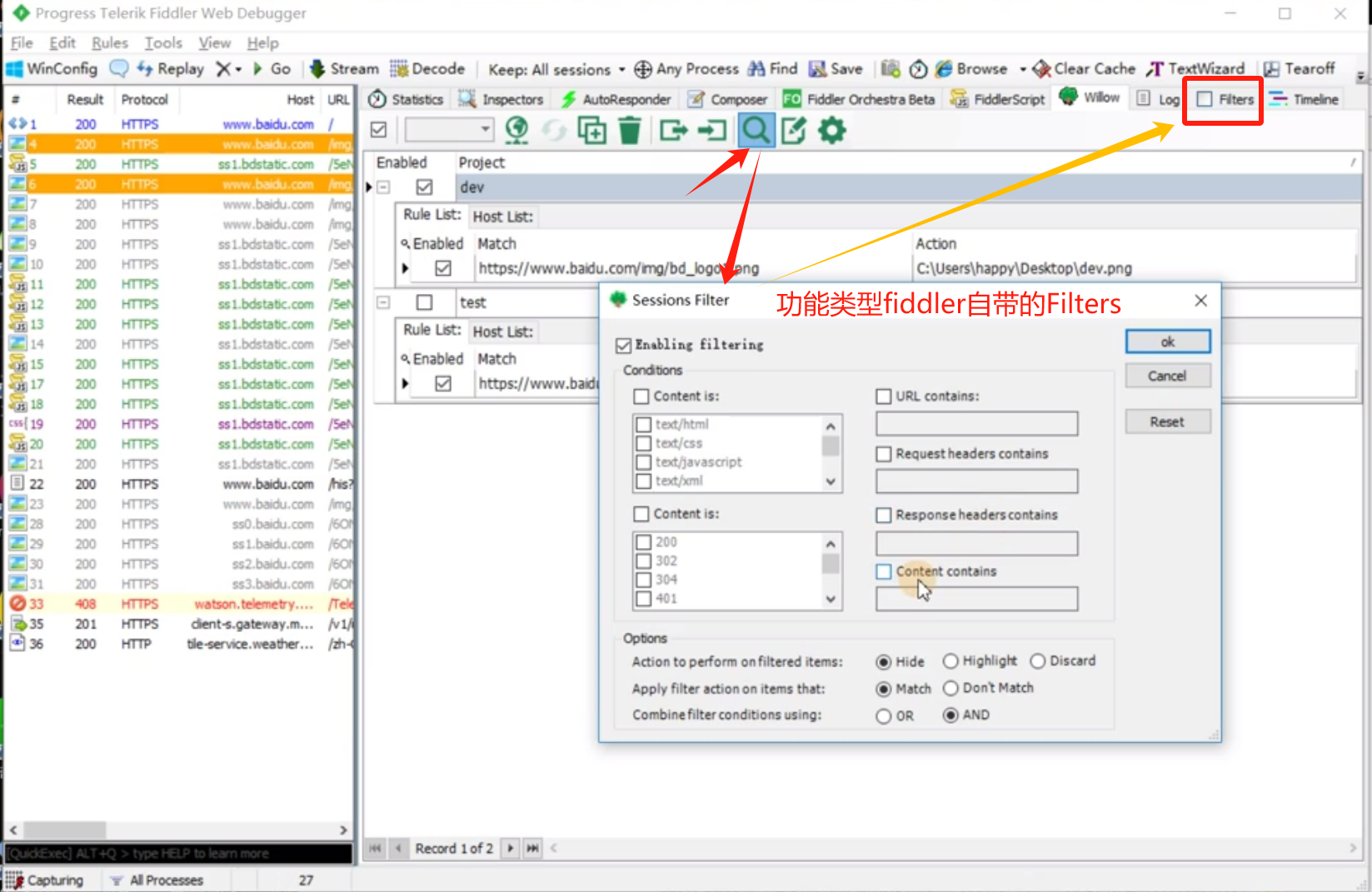
Task: Replay the selected sessions
Action: click(171, 69)
